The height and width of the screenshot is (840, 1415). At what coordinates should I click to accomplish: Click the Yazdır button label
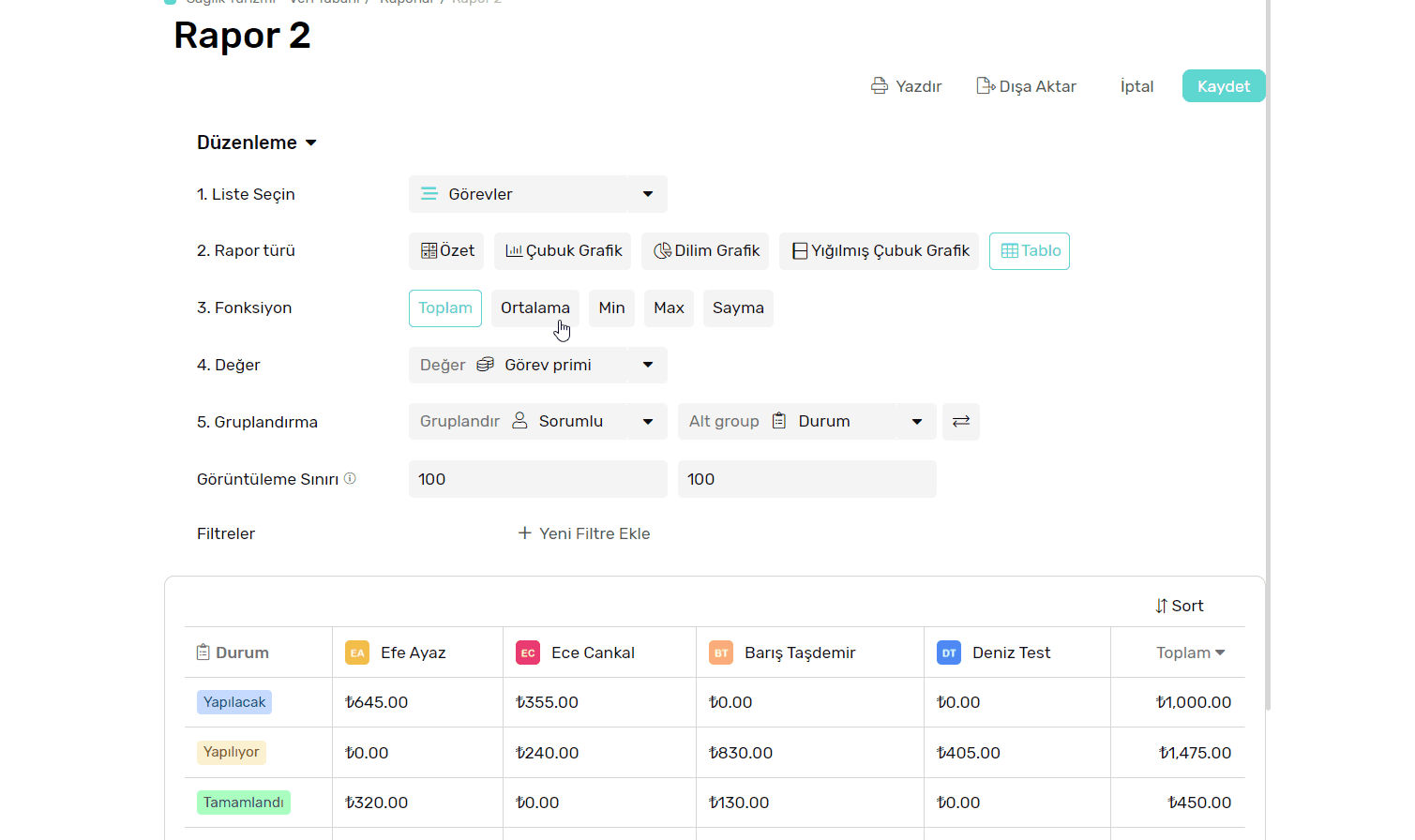coord(919,86)
